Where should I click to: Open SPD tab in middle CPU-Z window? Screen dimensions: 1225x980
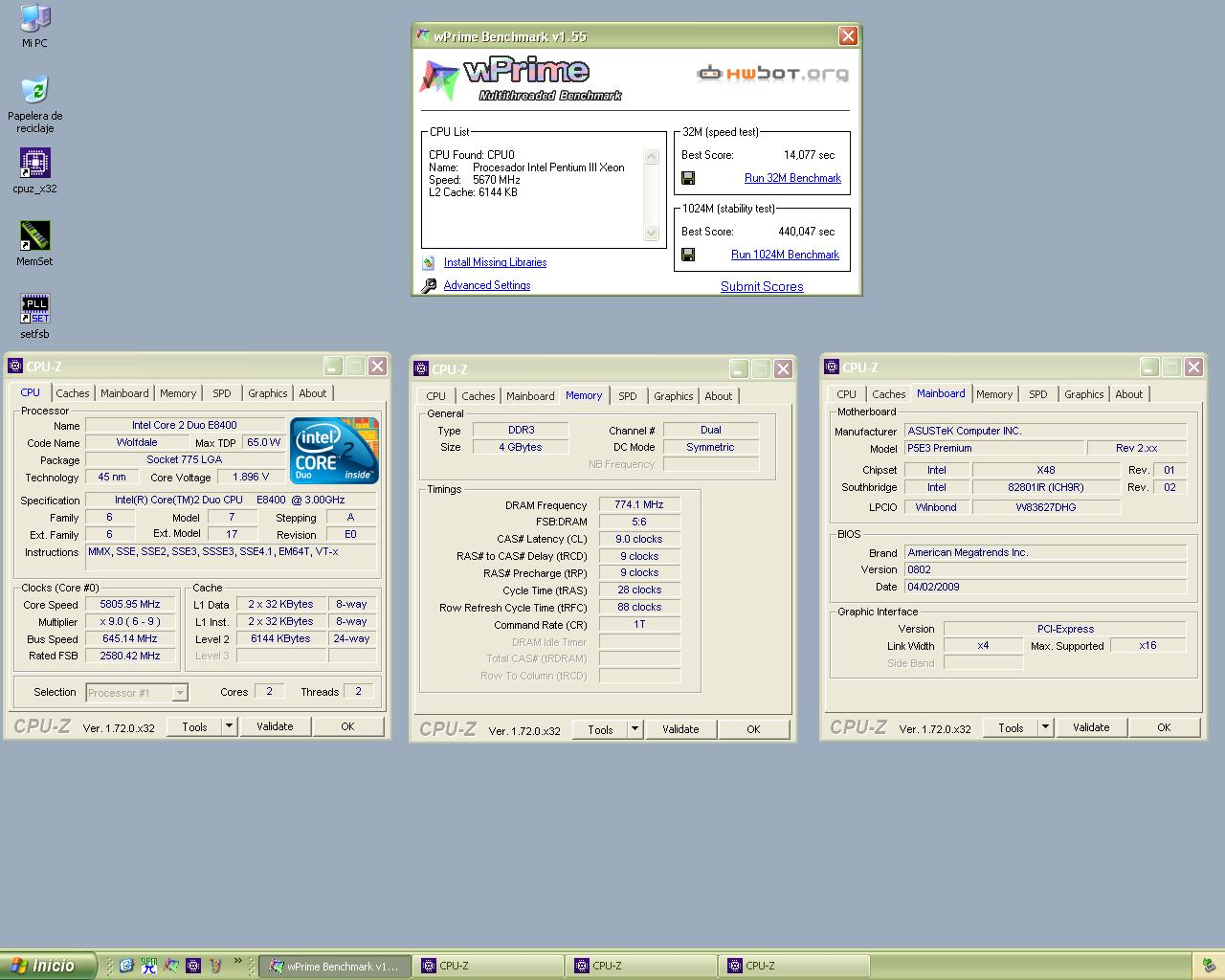click(627, 396)
